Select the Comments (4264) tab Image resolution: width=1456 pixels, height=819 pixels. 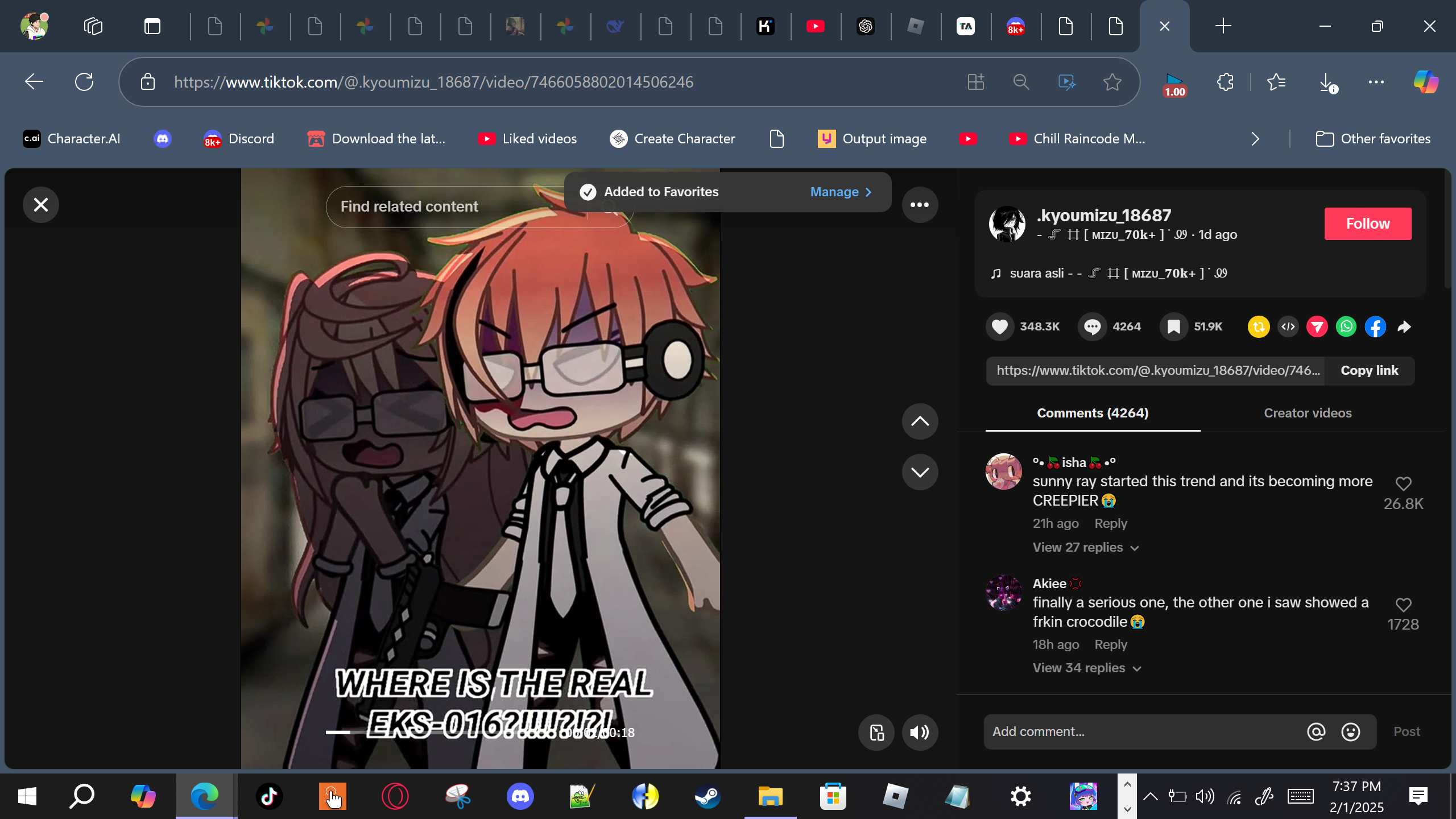[x=1092, y=413]
